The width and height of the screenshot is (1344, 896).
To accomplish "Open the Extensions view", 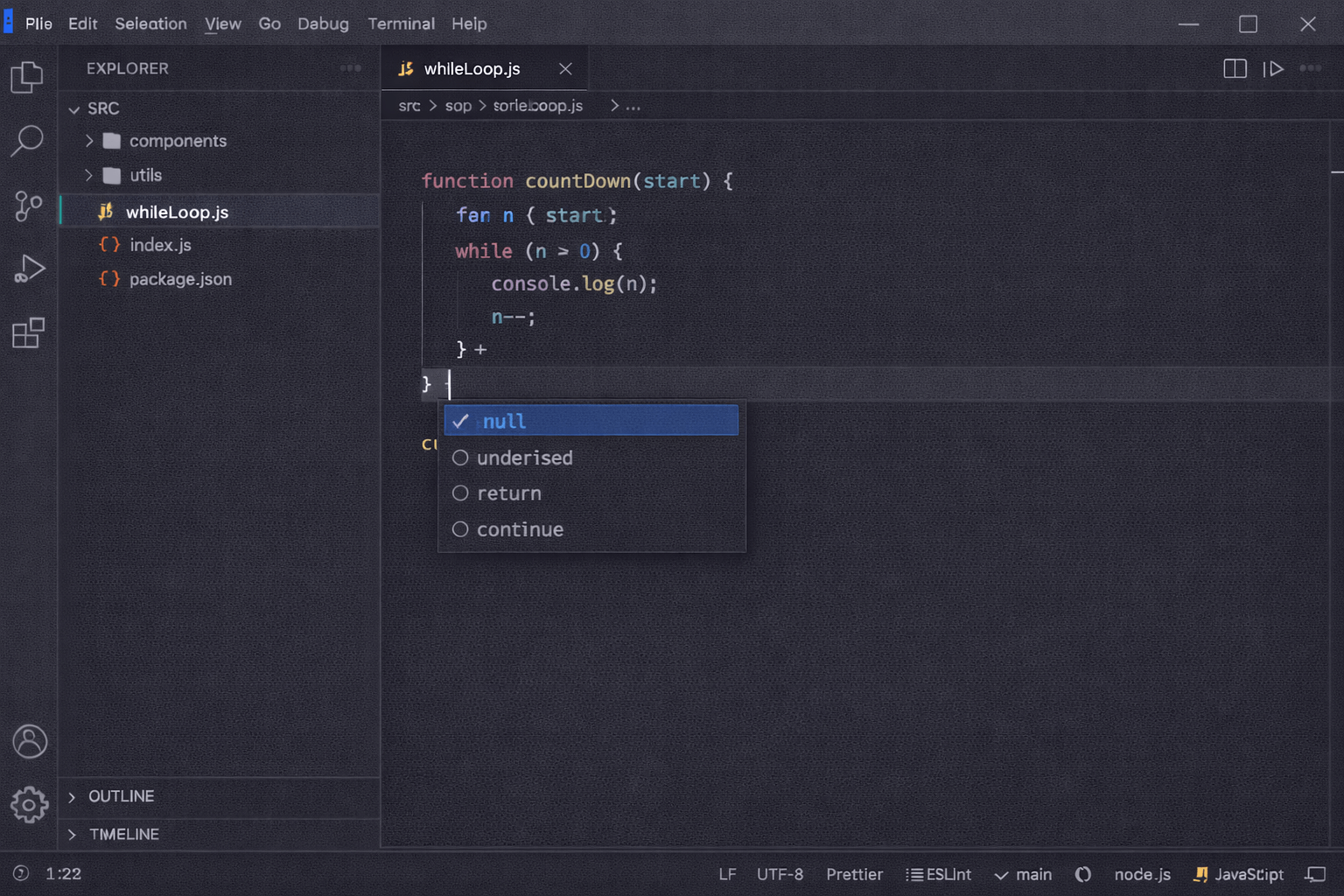I will 28,332.
